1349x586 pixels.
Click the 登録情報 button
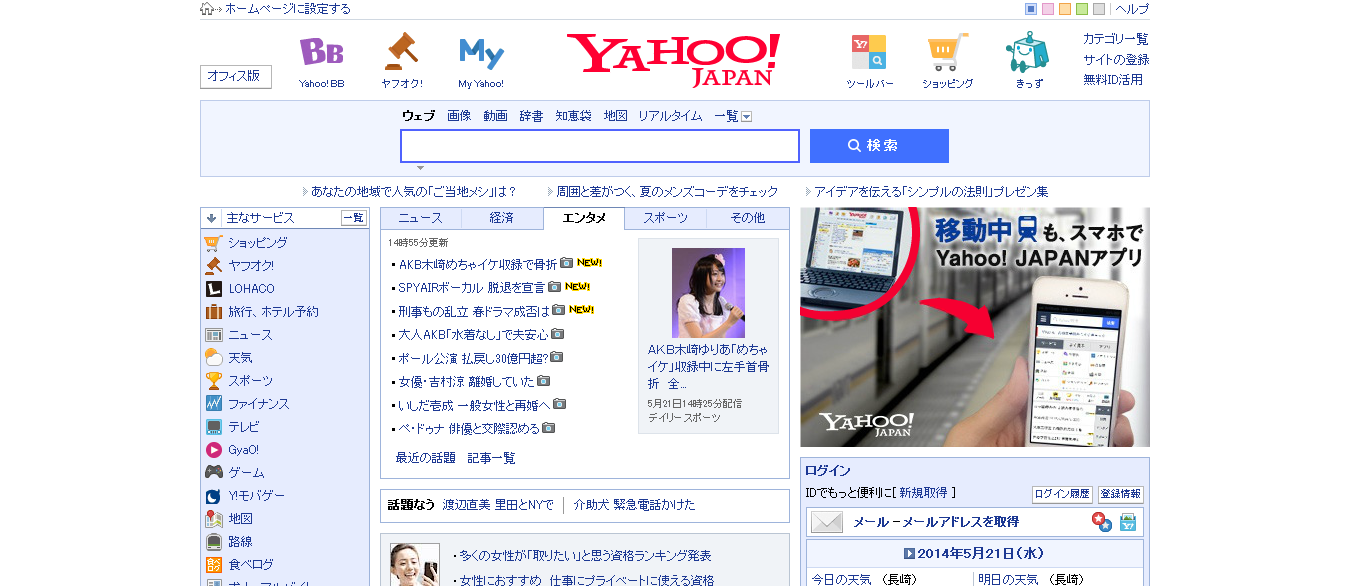[x=1121, y=494]
